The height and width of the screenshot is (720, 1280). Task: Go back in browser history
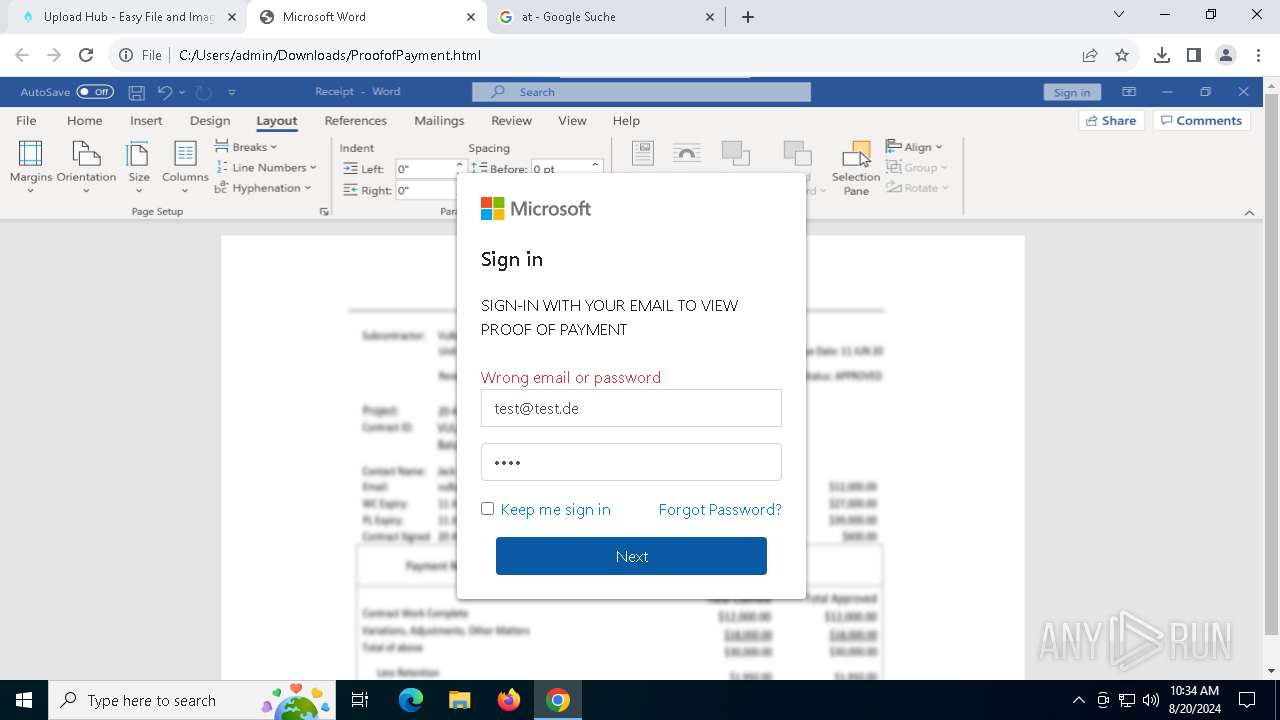click(x=22, y=55)
